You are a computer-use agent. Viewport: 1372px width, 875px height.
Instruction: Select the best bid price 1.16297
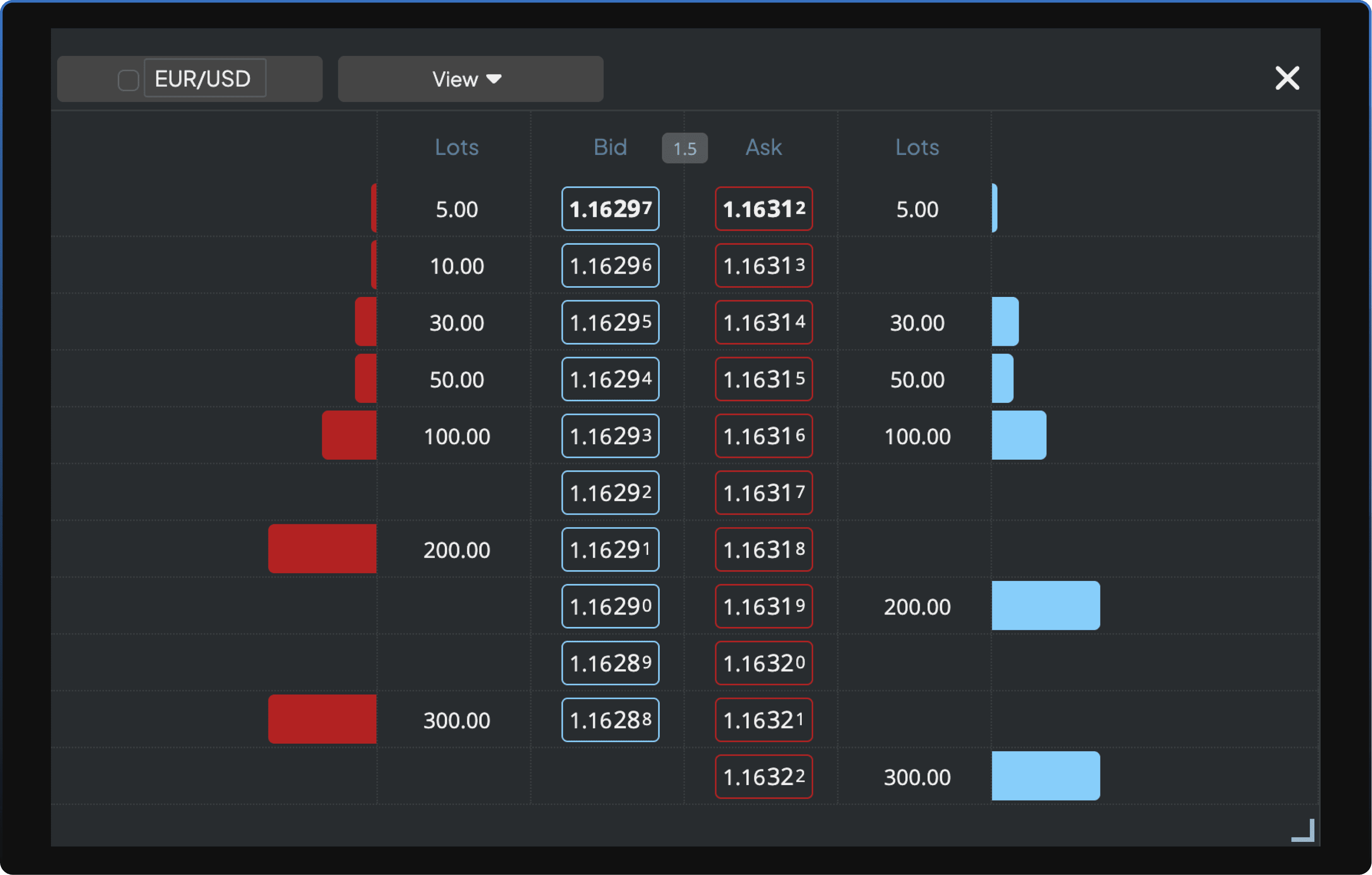pyautogui.click(x=610, y=208)
